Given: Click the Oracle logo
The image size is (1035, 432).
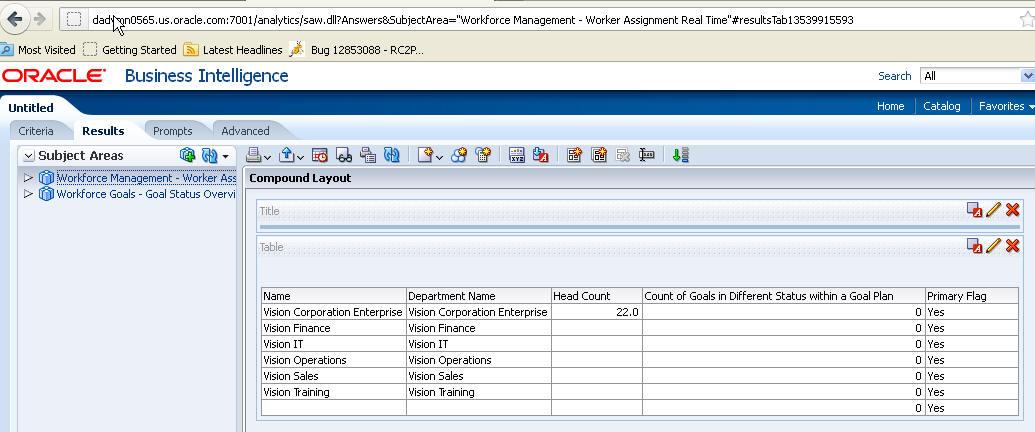Looking at the screenshot, I should (x=53, y=76).
